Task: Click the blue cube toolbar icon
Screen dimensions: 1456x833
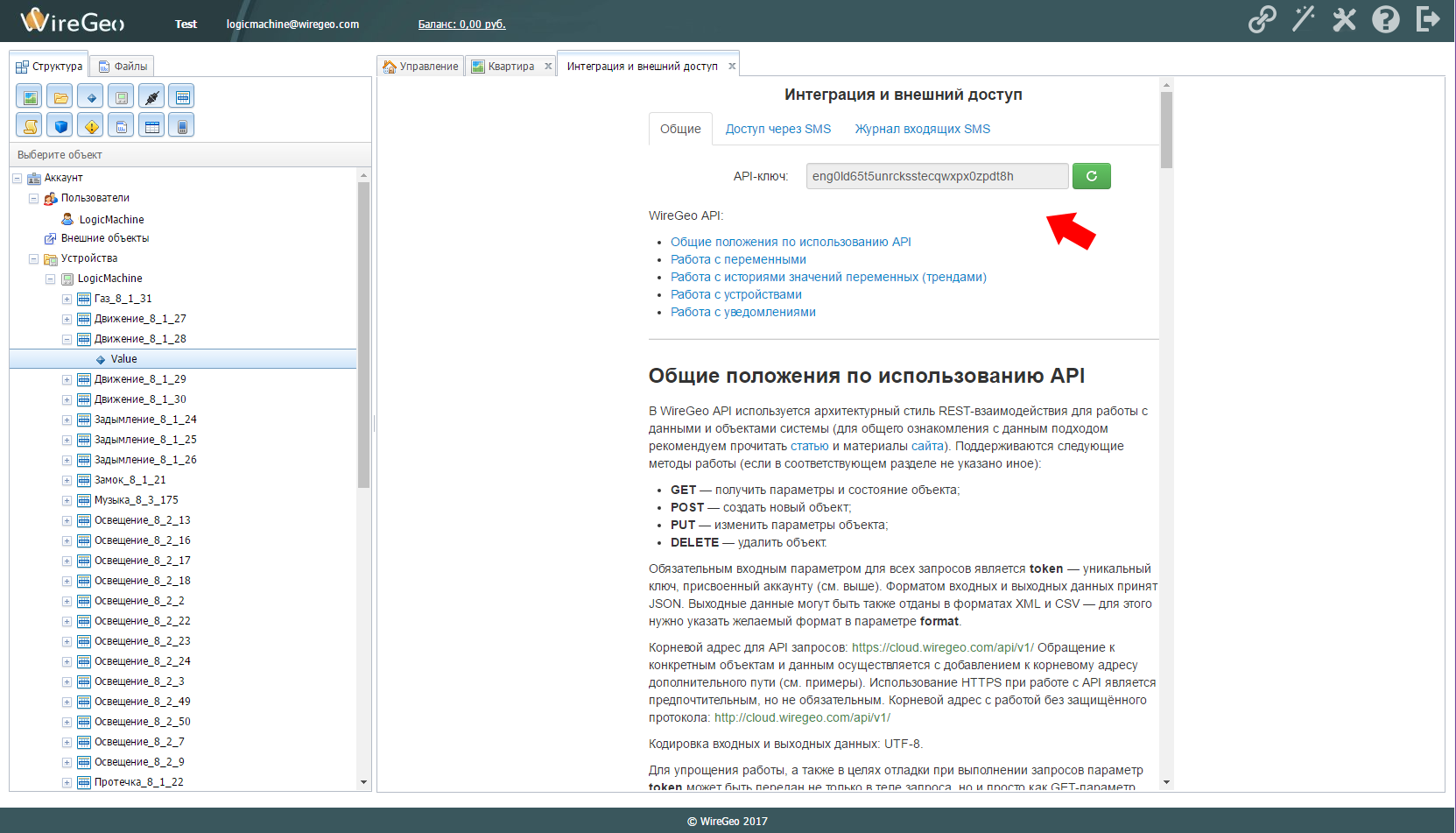Action: point(60,126)
